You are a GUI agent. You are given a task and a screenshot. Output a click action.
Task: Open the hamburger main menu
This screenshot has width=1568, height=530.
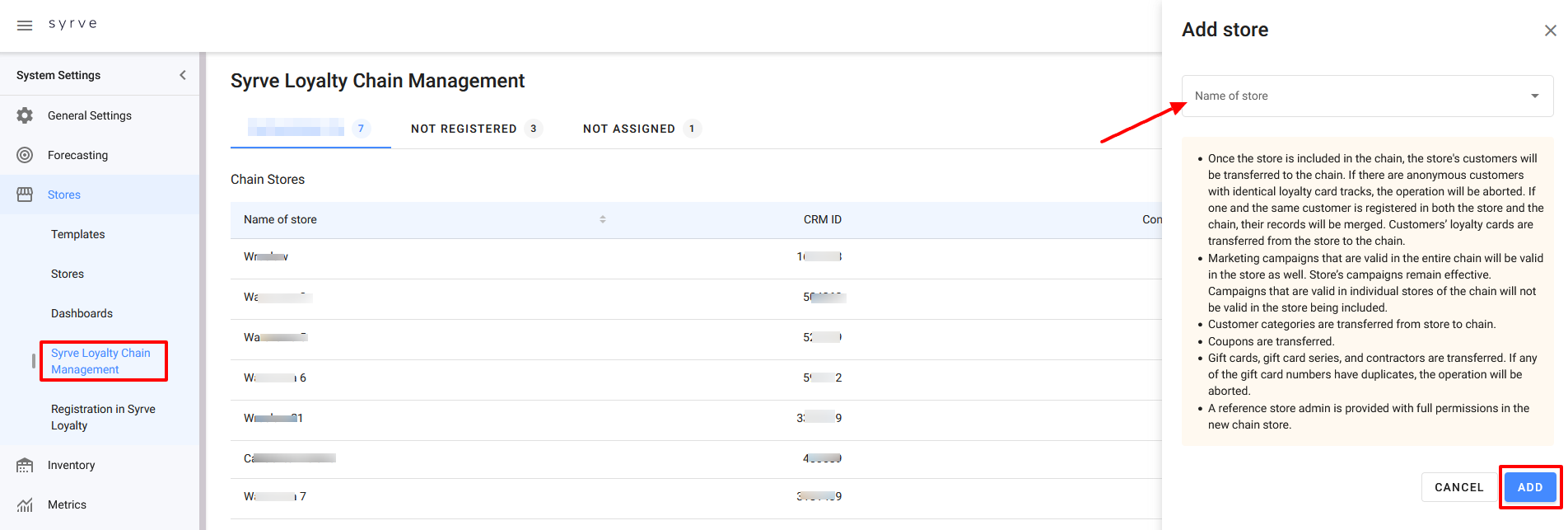tap(25, 26)
